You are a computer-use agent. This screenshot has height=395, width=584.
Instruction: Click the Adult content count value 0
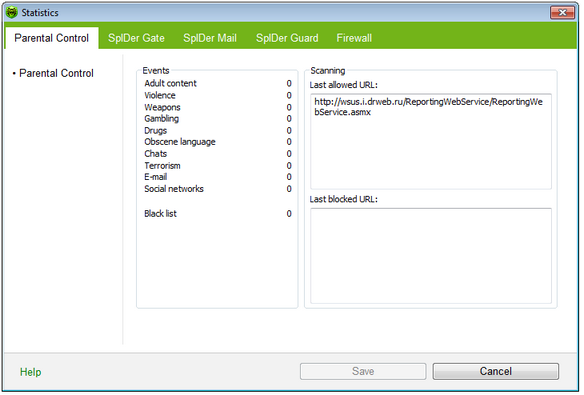click(x=289, y=83)
